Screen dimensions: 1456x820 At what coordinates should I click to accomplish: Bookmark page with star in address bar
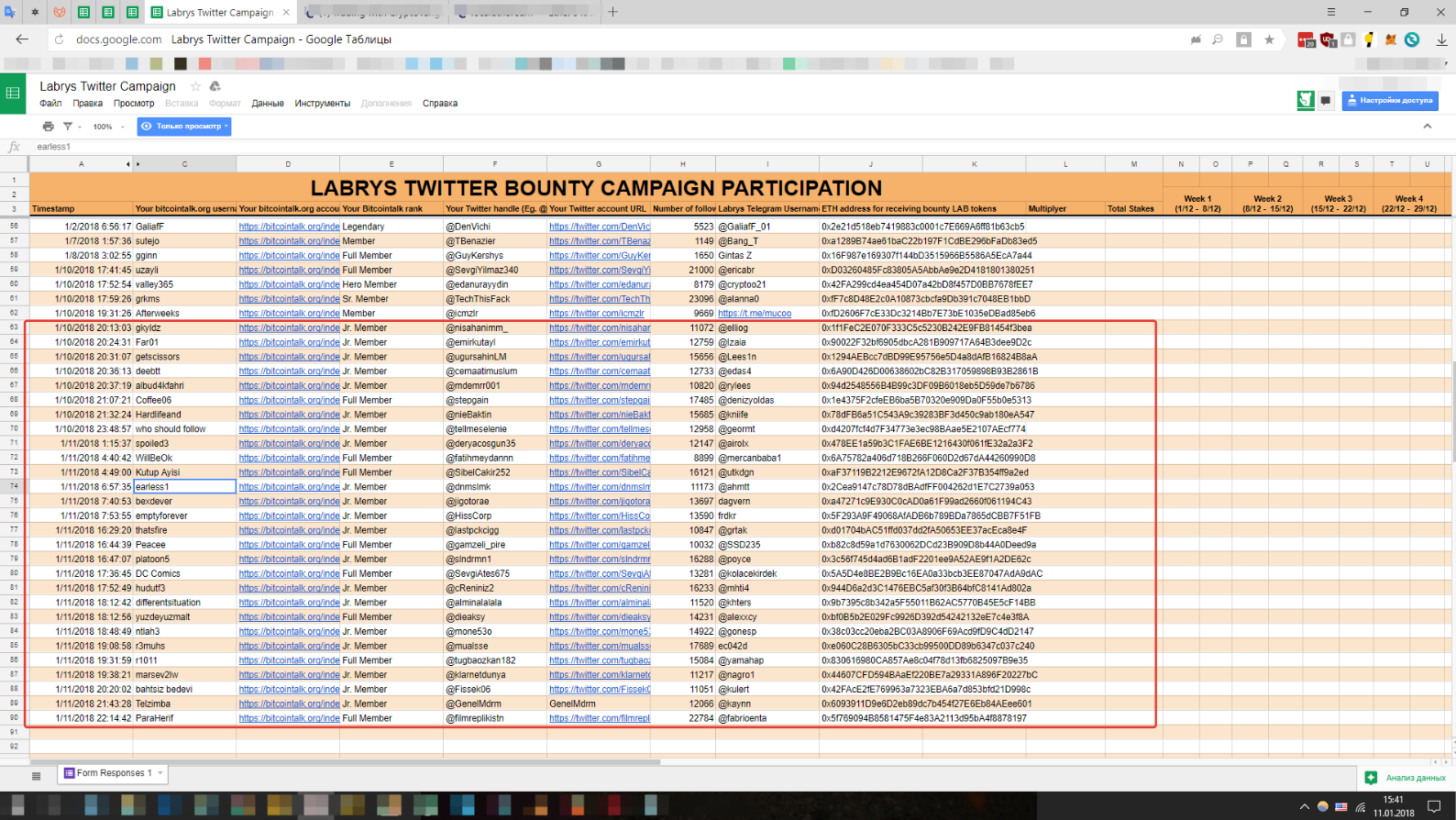pyautogui.click(x=1269, y=39)
